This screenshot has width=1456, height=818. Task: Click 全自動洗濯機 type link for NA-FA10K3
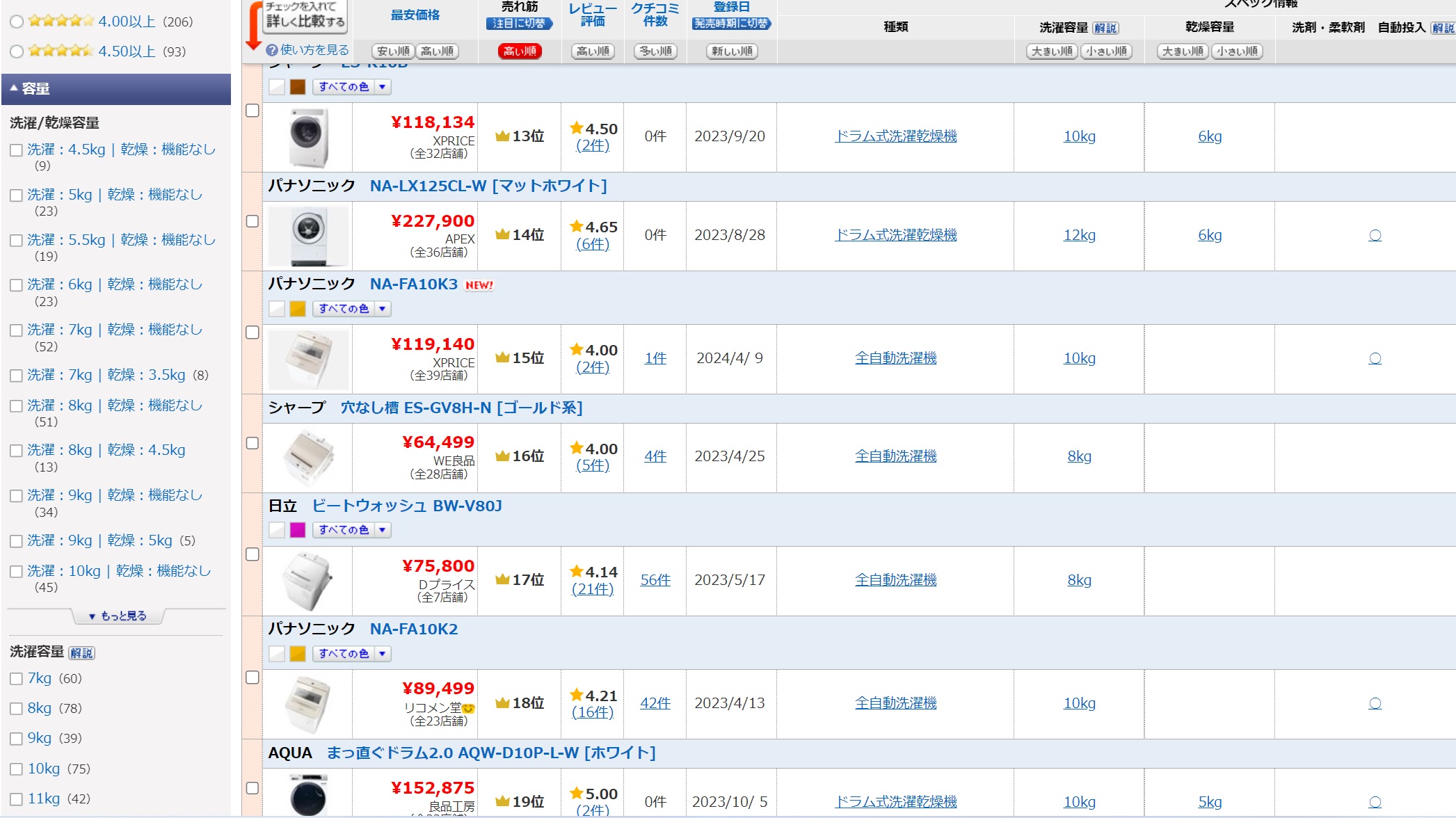point(895,358)
